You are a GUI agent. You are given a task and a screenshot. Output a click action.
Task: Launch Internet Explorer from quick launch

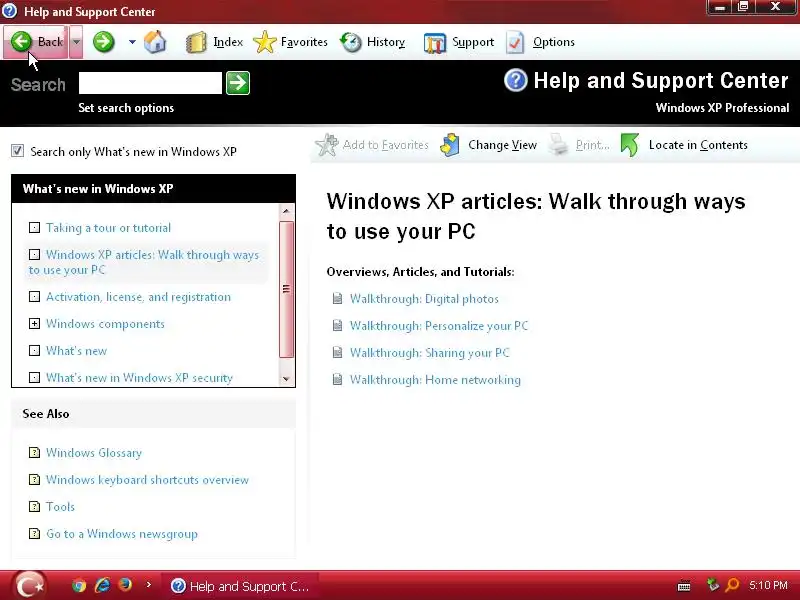point(103,585)
